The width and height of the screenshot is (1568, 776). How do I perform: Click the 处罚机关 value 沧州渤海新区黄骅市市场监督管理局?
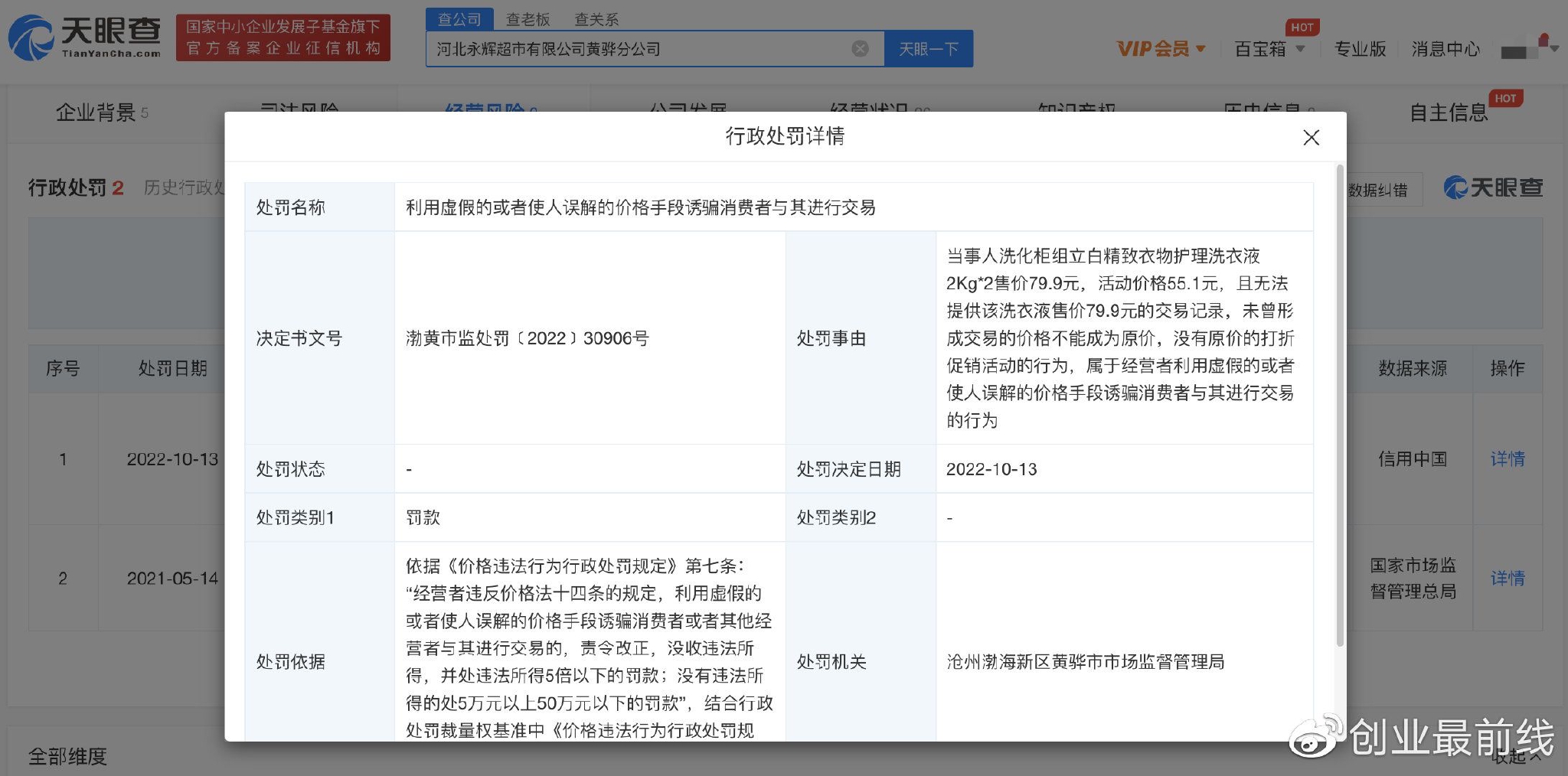(x=1085, y=662)
